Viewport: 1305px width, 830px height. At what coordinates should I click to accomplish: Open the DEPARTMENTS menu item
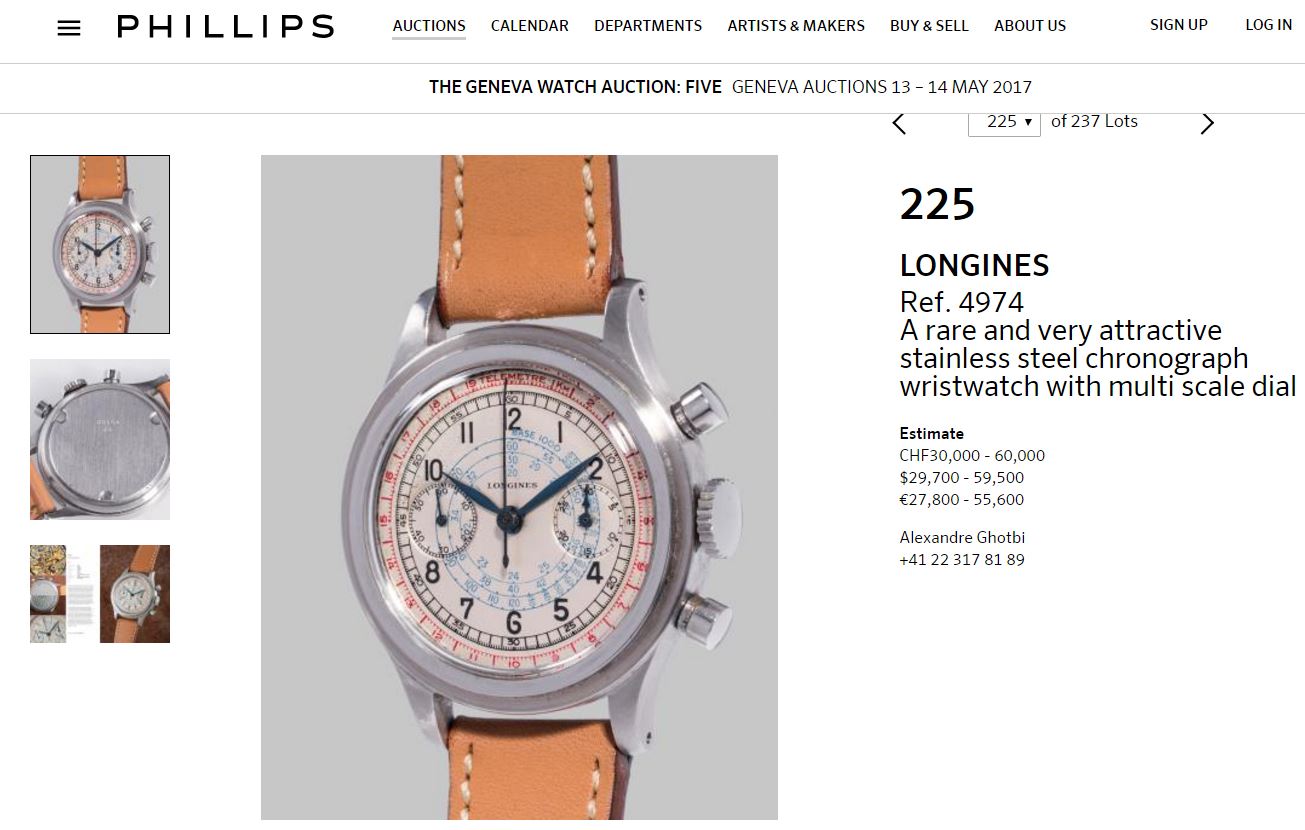pyautogui.click(x=648, y=26)
